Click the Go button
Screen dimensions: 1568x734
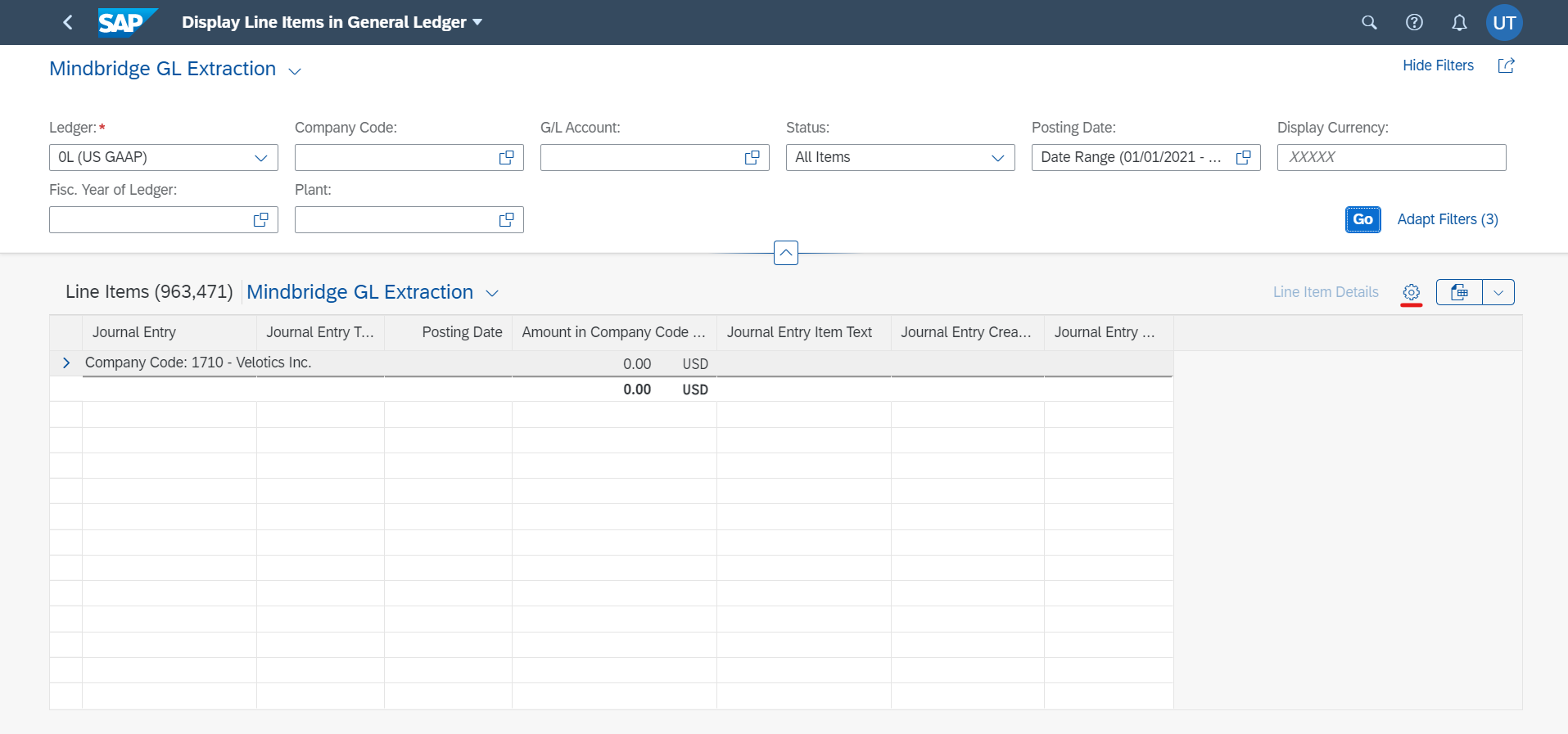[x=1363, y=219]
